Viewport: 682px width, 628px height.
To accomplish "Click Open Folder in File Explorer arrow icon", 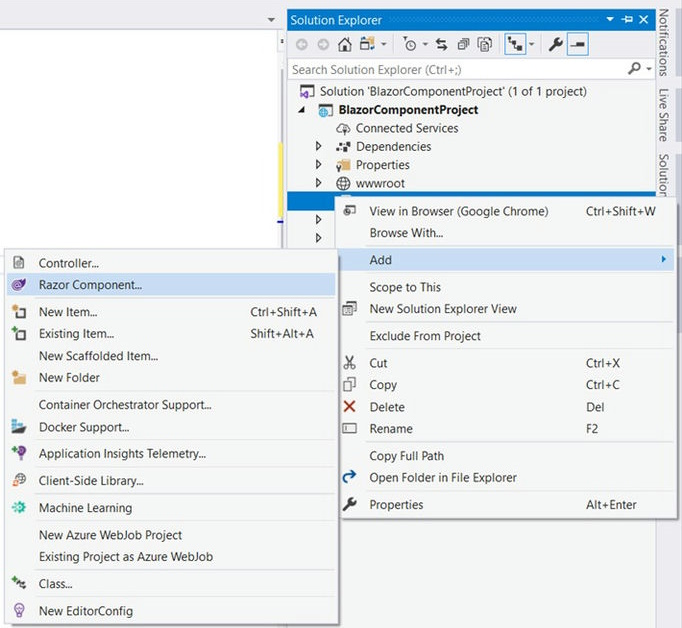I will click(x=349, y=477).
